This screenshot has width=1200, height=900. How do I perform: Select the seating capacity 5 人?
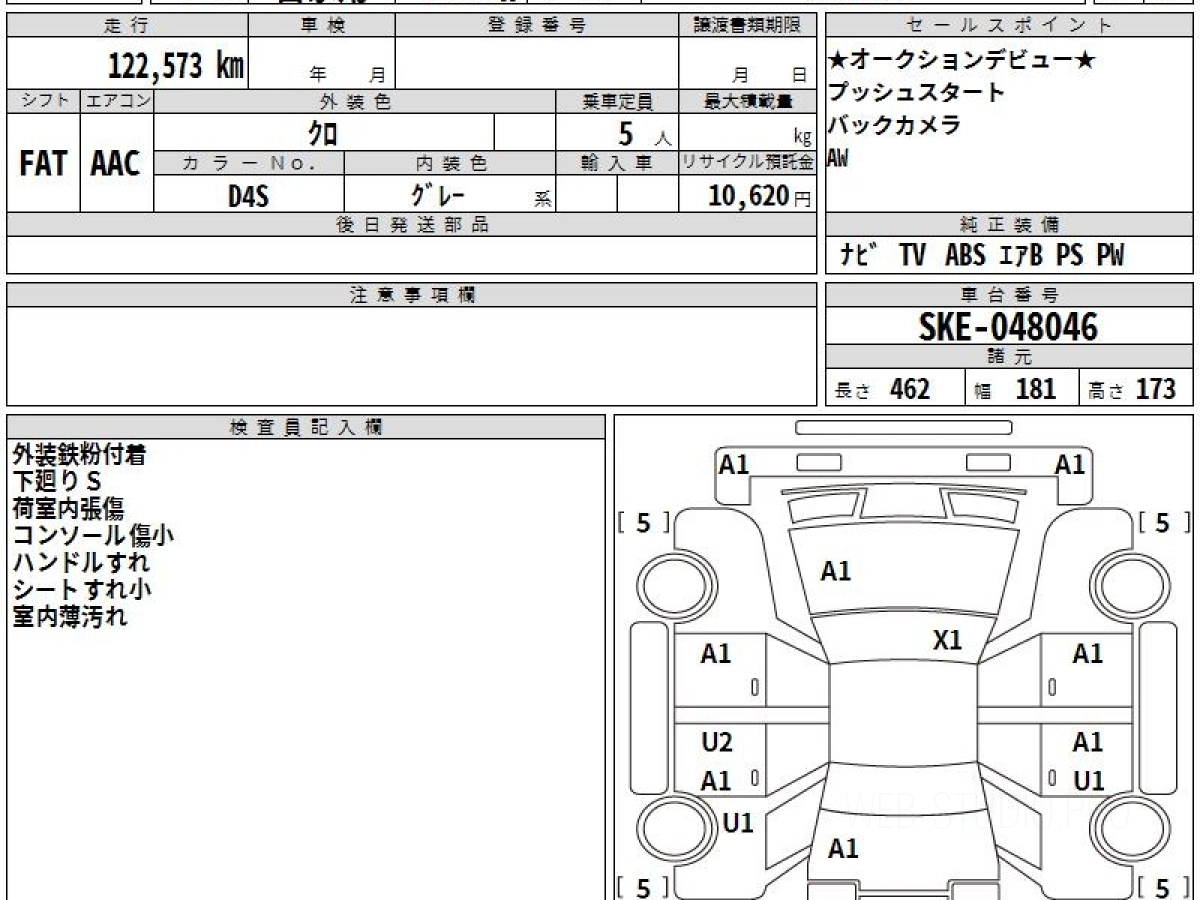click(645, 133)
